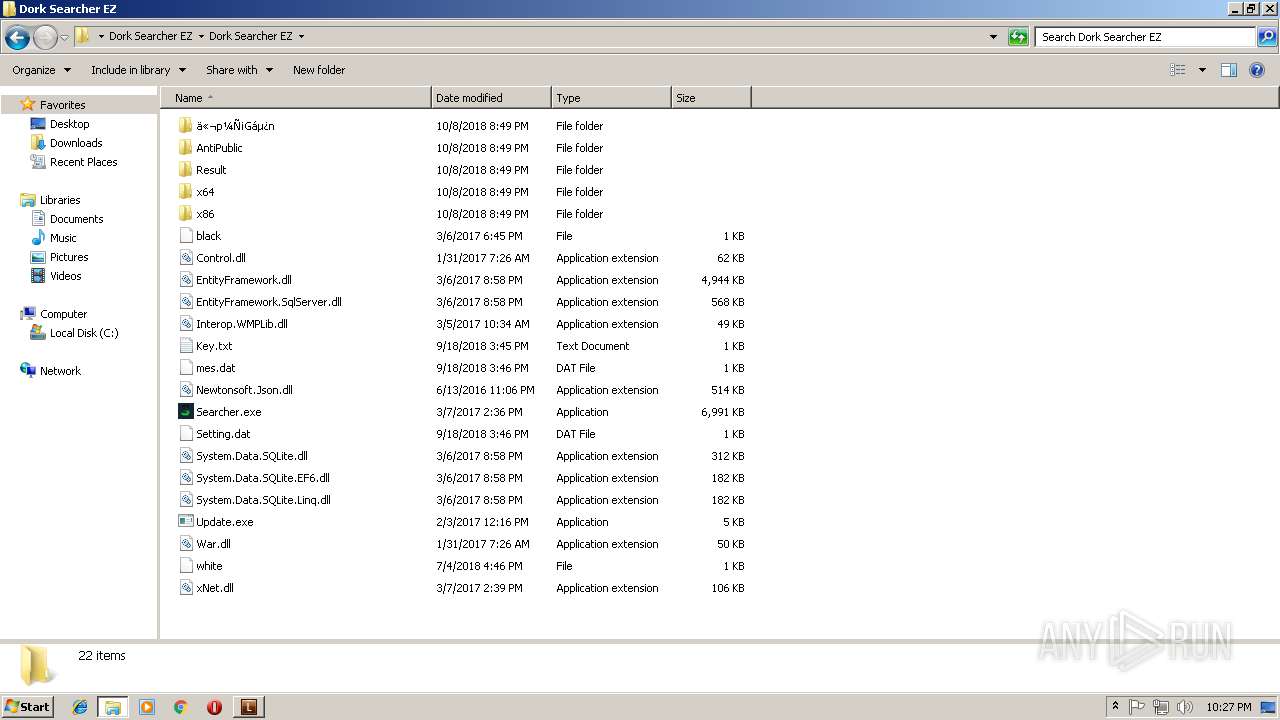Click the Back navigation arrow

(x=17, y=38)
